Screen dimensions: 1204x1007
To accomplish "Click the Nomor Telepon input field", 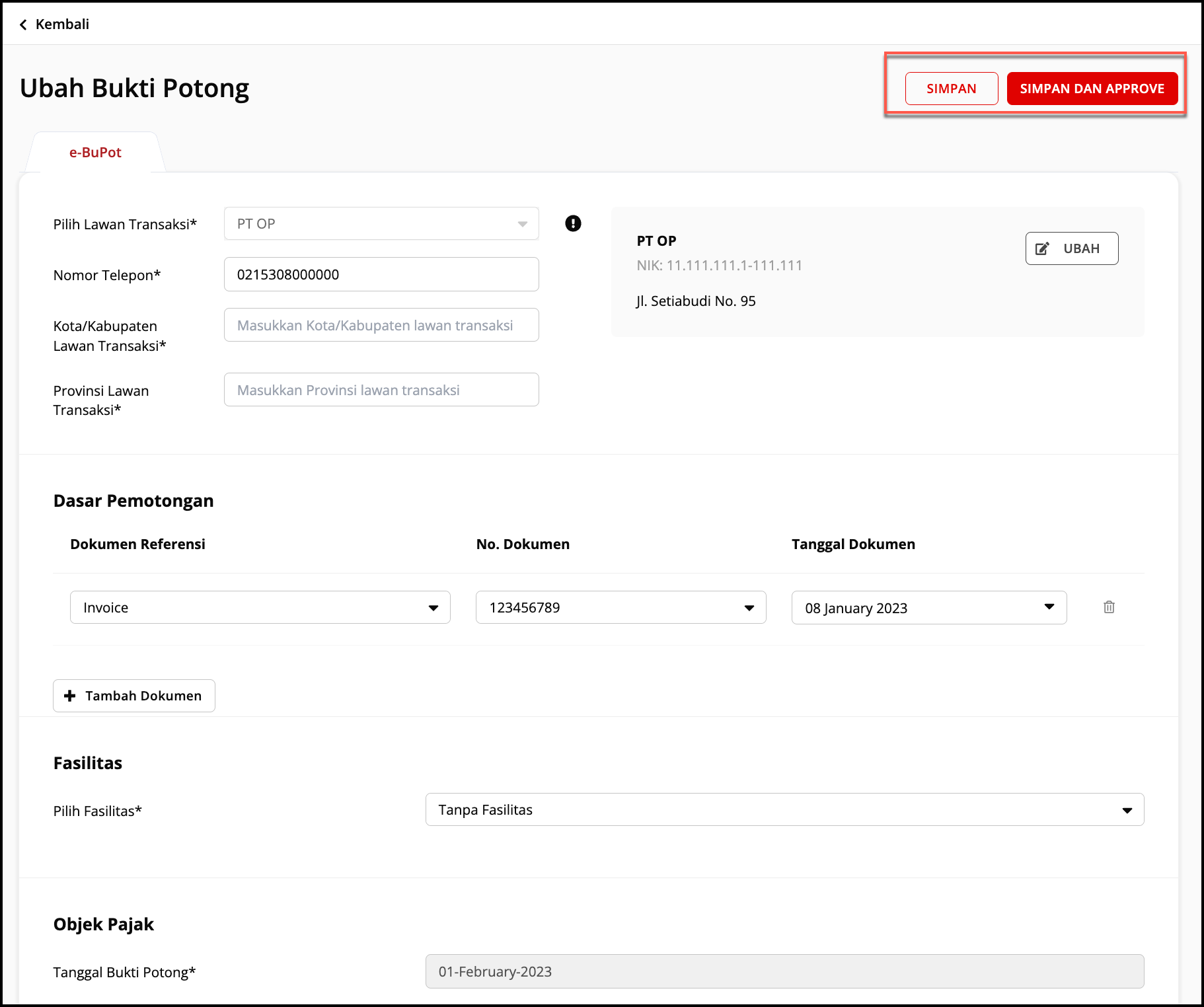I will (x=381, y=274).
